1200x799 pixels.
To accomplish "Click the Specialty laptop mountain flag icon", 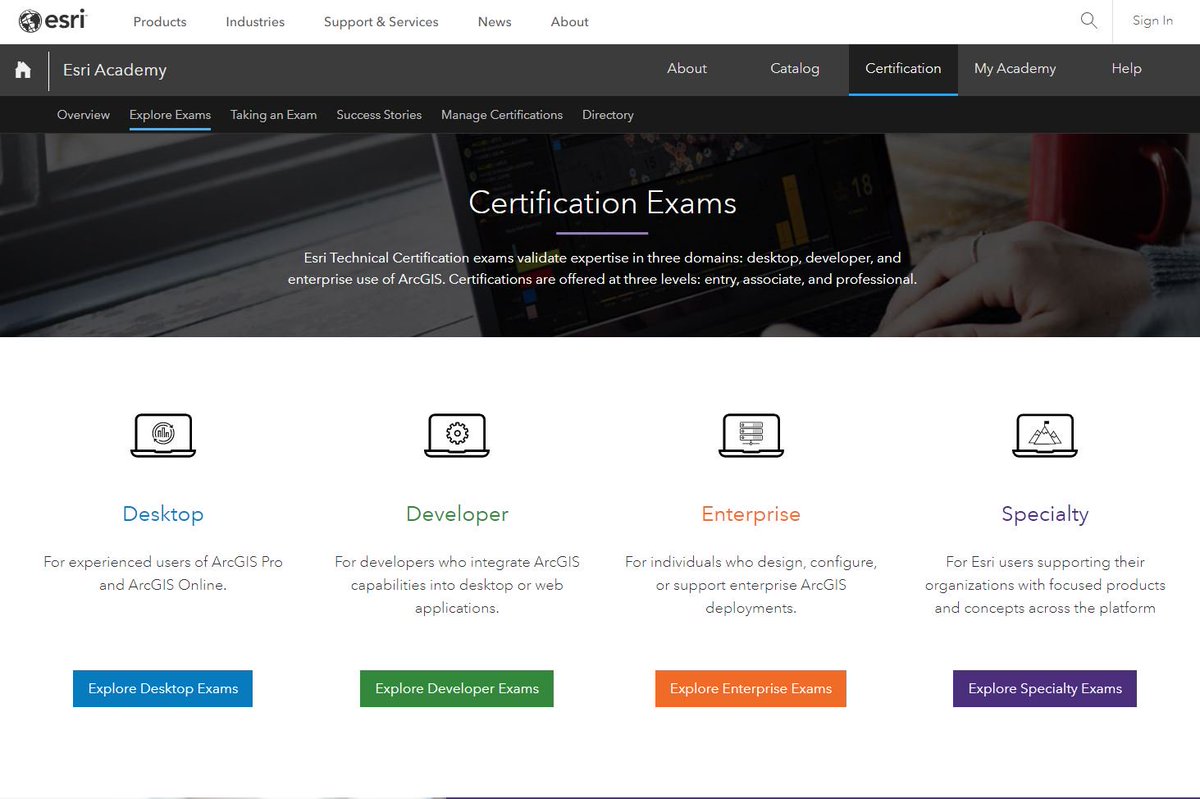I will point(1045,435).
